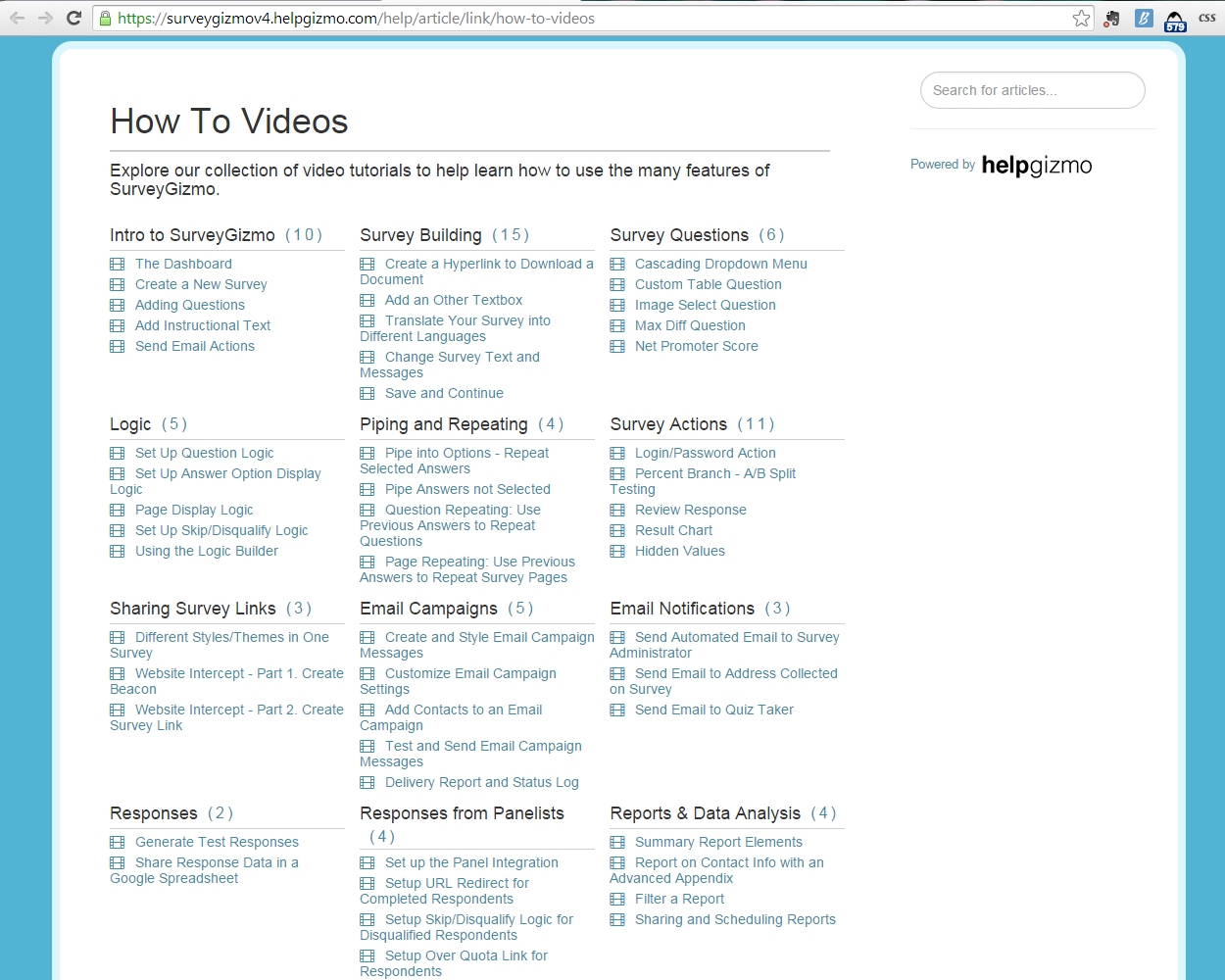Image resolution: width=1225 pixels, height=980 pixels.
Task: Open Set Up Skip/Disqualify Logic link
Action: click(221, 530)
